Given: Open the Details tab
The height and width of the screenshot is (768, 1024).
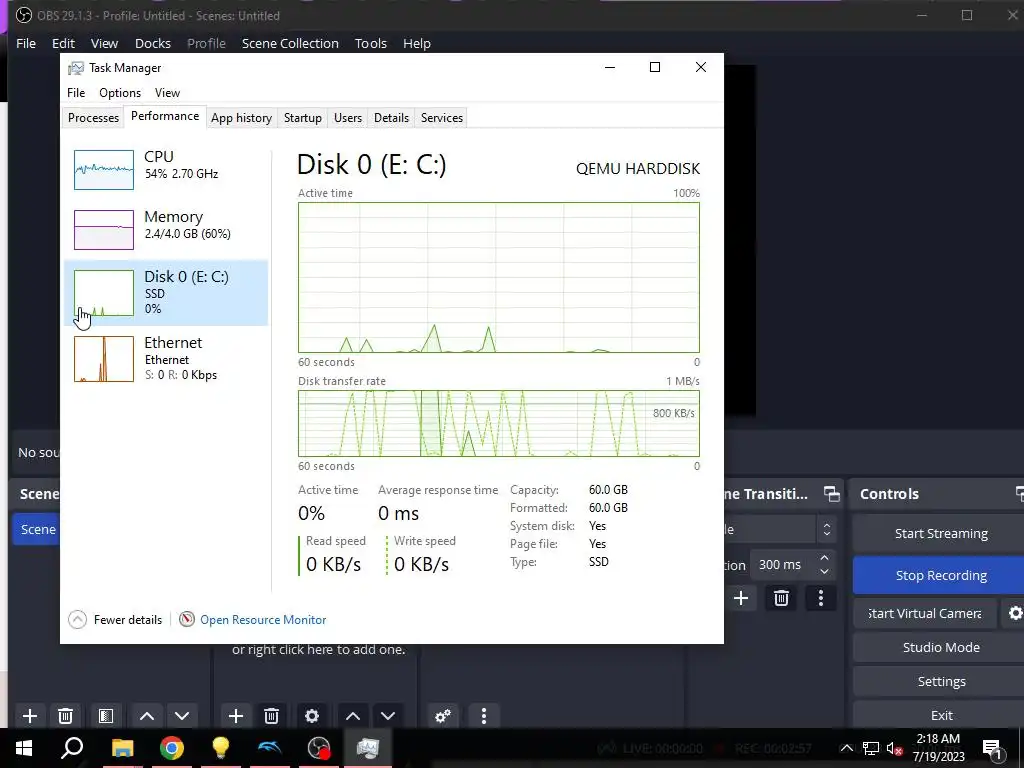Looking at the screenshot, I should [x=391, y=118].
